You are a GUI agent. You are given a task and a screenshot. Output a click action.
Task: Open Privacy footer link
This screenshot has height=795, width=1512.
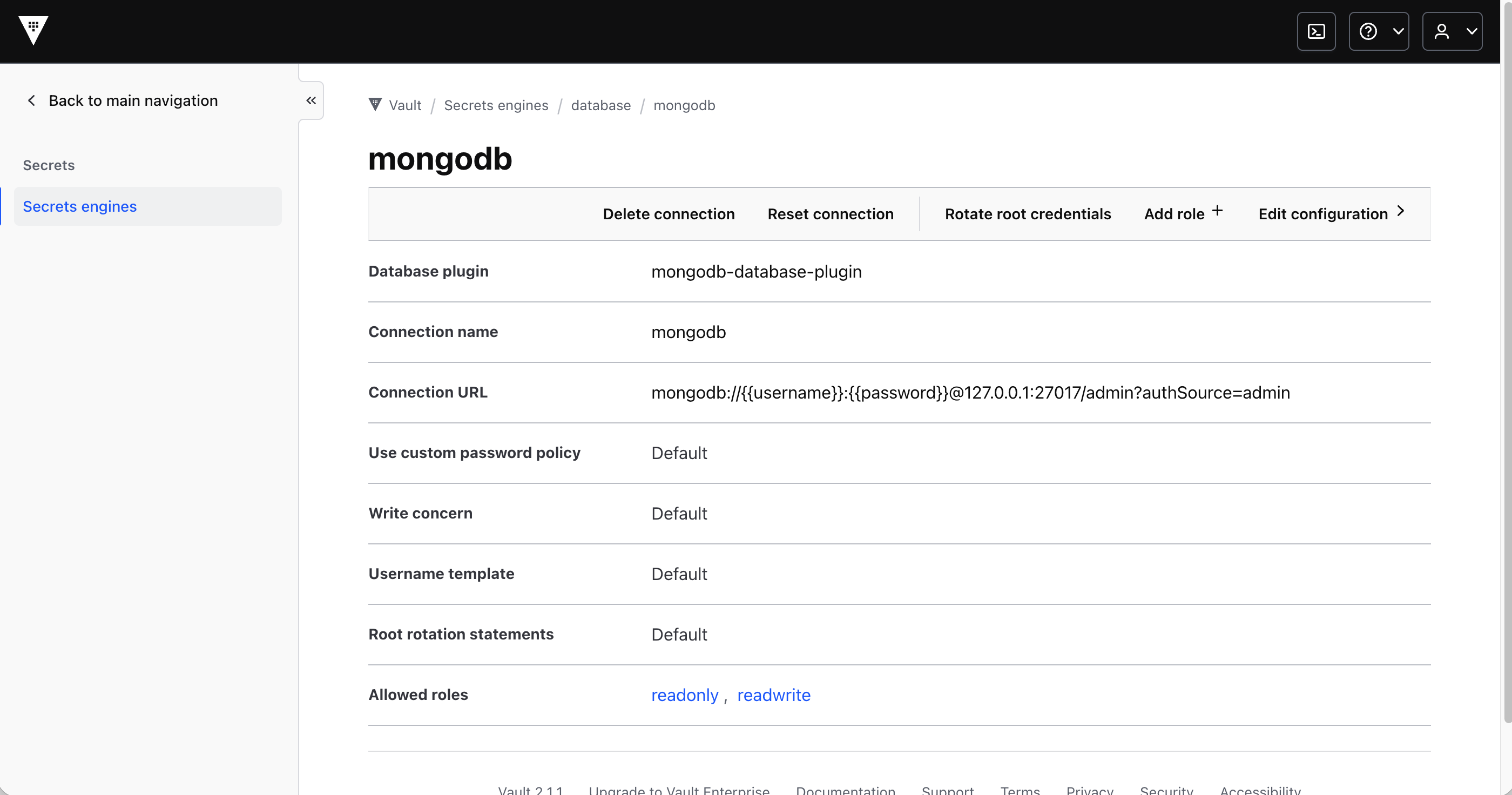pos(1090,789)
